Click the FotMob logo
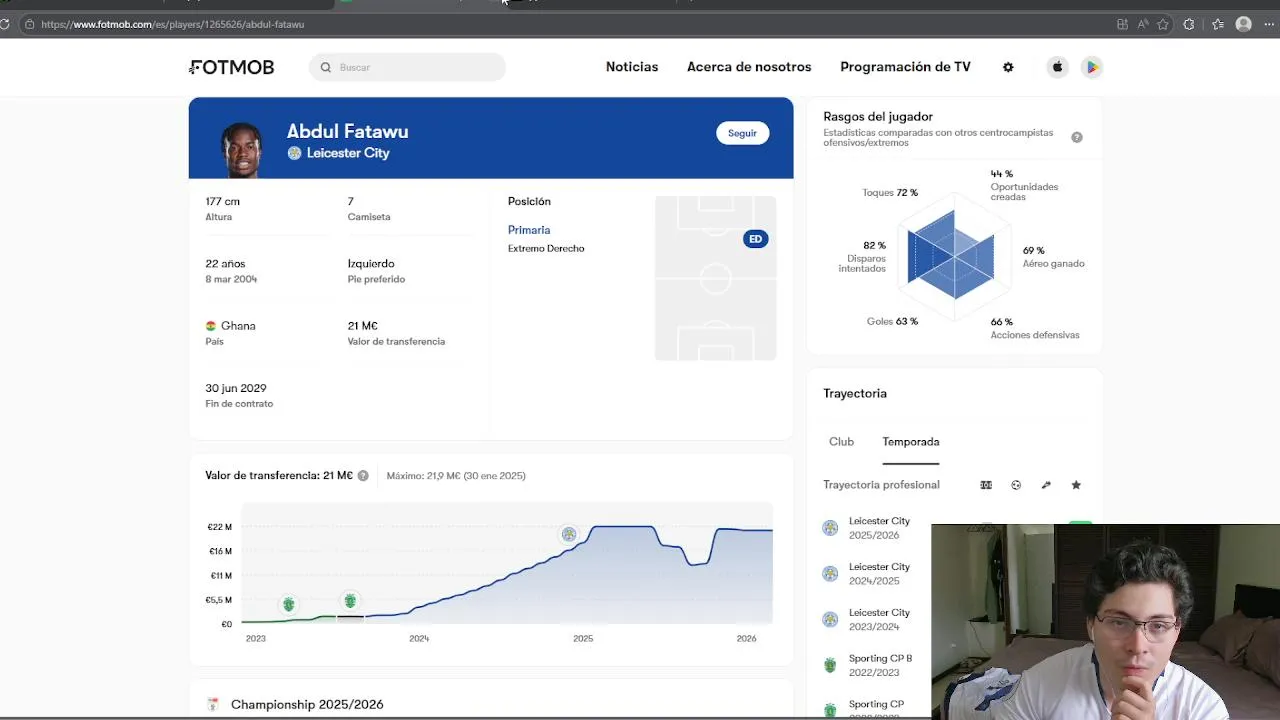This screenshot has height=720, width=1280. tap(231, 67)
